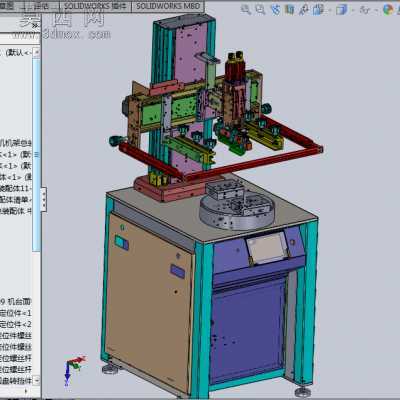
Task: Click the left panel collapse handle
Action: point(44,200)
